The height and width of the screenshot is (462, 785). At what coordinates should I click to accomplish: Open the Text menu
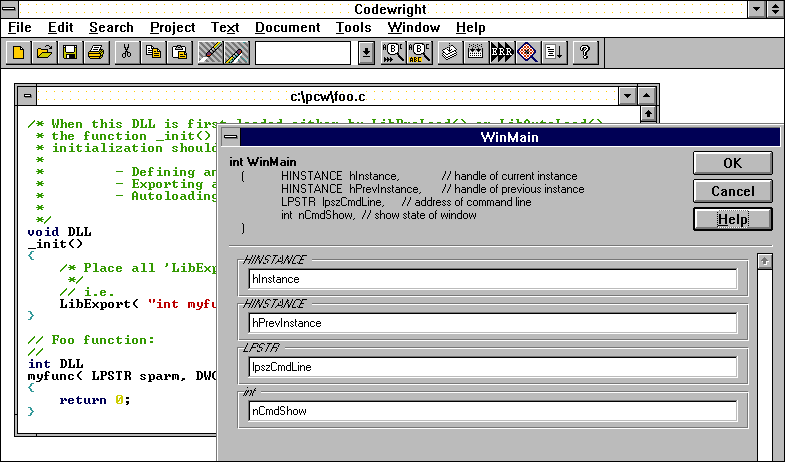coord(225,28)
